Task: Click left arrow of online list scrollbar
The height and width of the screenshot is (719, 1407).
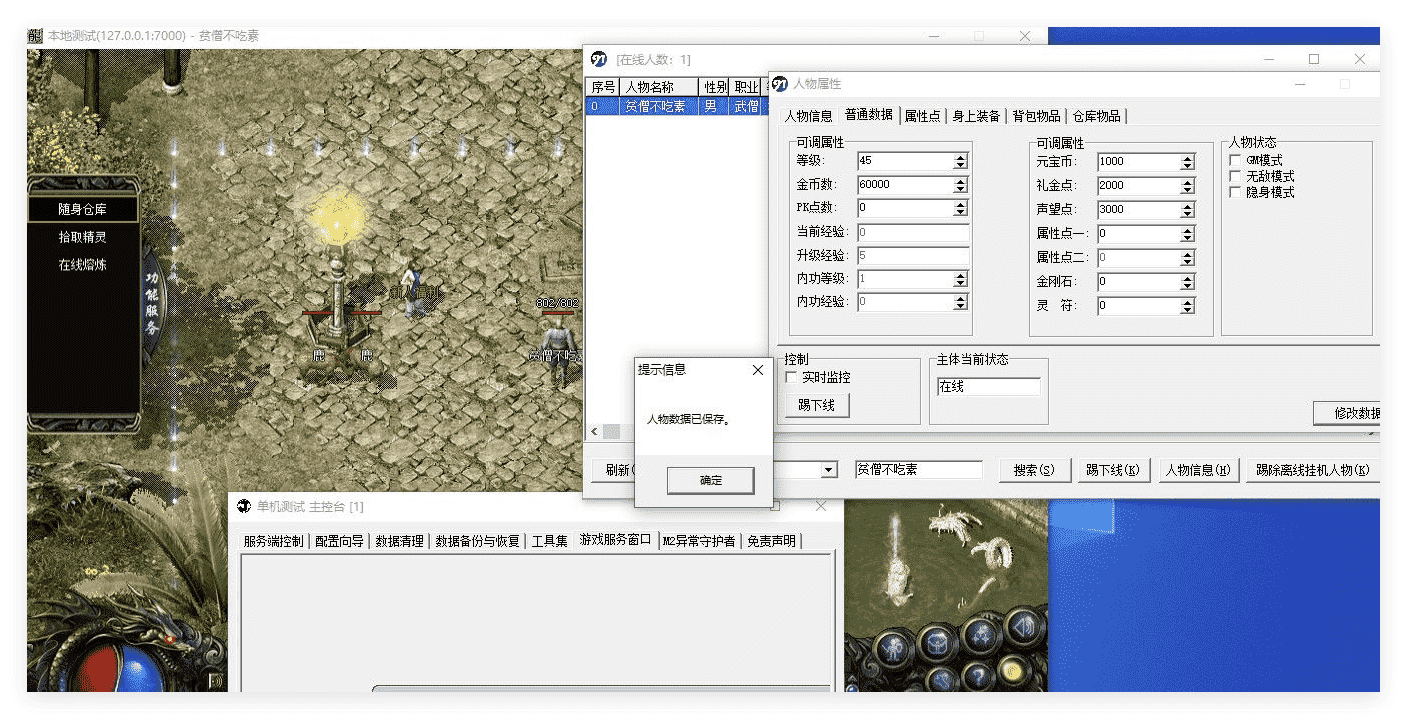Action: [594, 431]
